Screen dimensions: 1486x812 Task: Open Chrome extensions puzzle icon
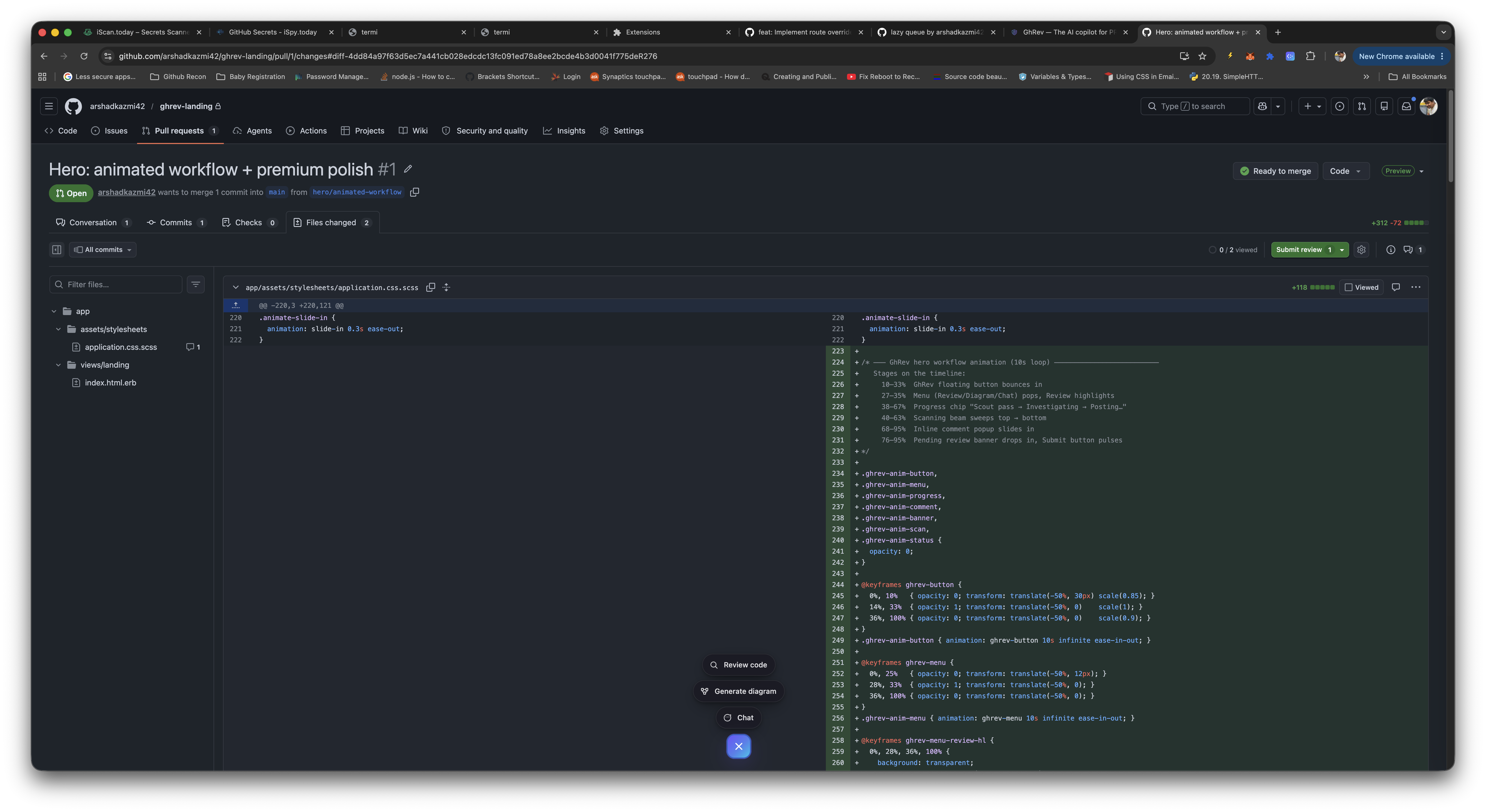tap(1311, 56)
